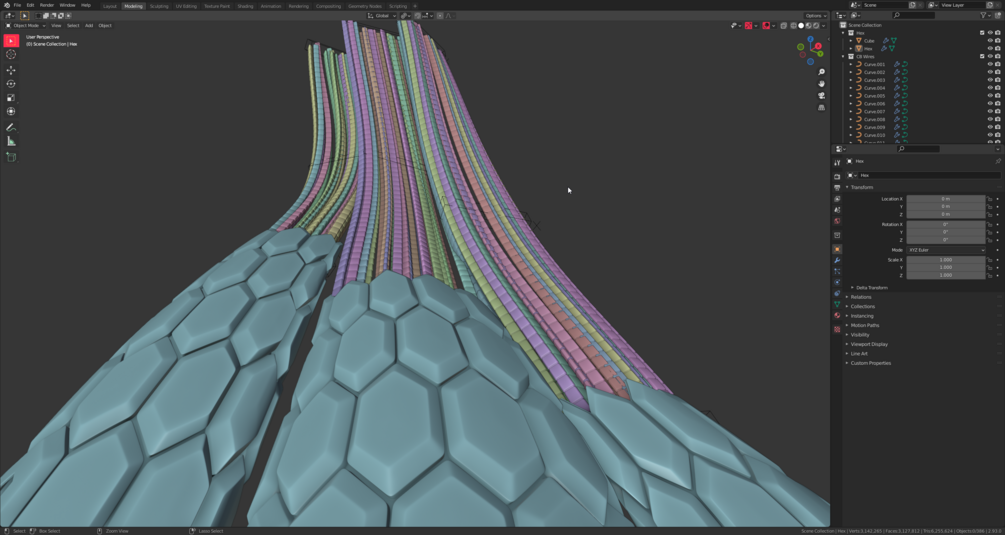Expand the Cube object tree row

(851, 40)
